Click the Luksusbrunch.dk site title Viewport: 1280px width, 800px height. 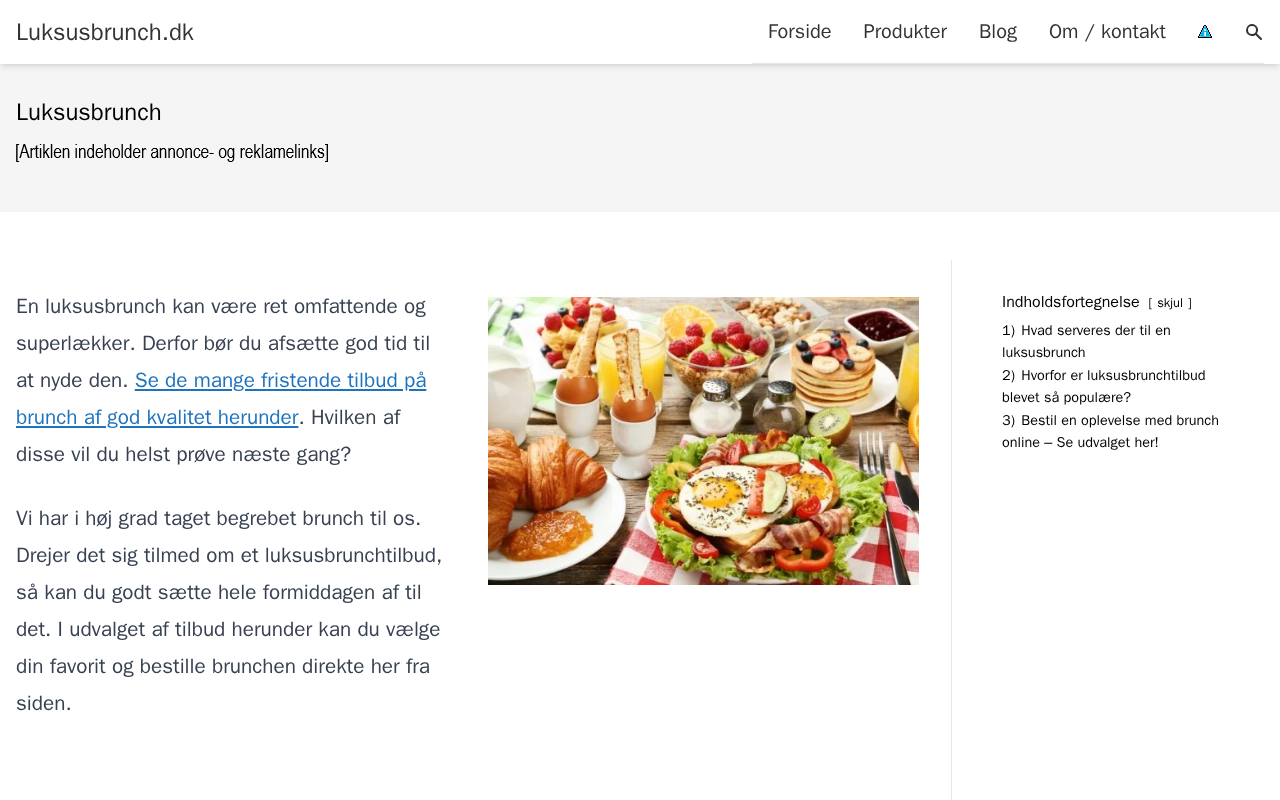tap(105, 32)
